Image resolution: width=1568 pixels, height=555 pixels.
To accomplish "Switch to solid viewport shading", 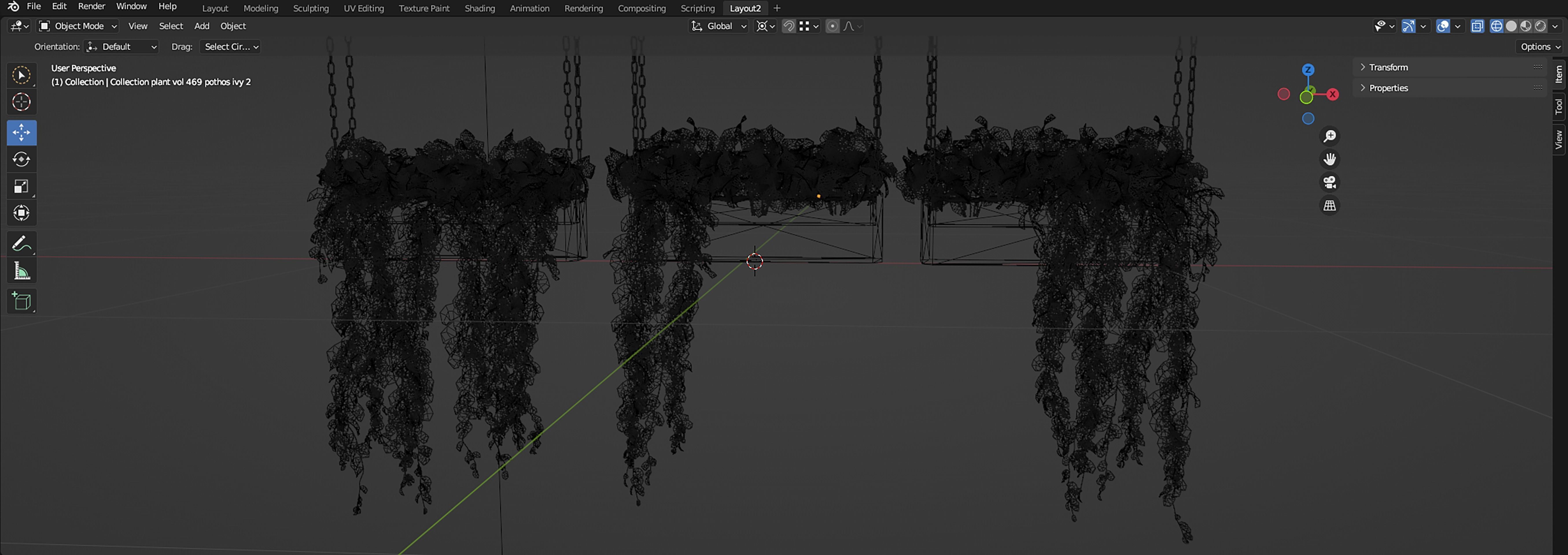I will tap(1511, 26).
